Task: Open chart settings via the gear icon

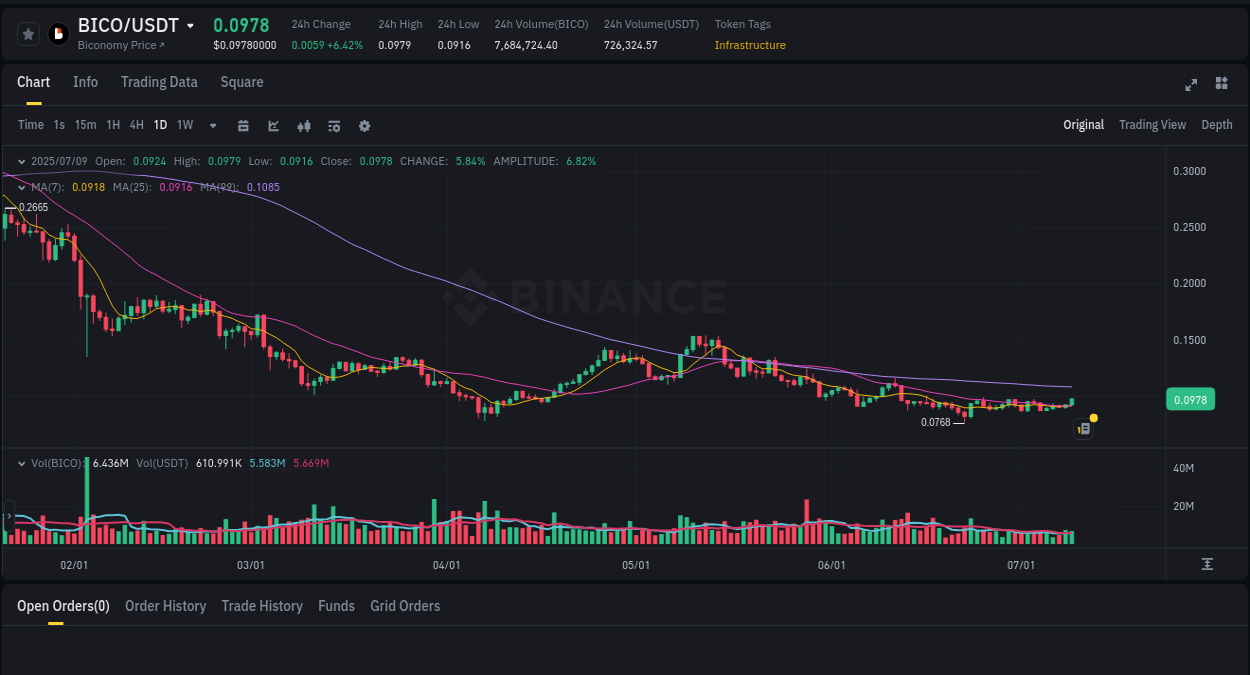Action: pyautogui.click(x=364, y=125)
